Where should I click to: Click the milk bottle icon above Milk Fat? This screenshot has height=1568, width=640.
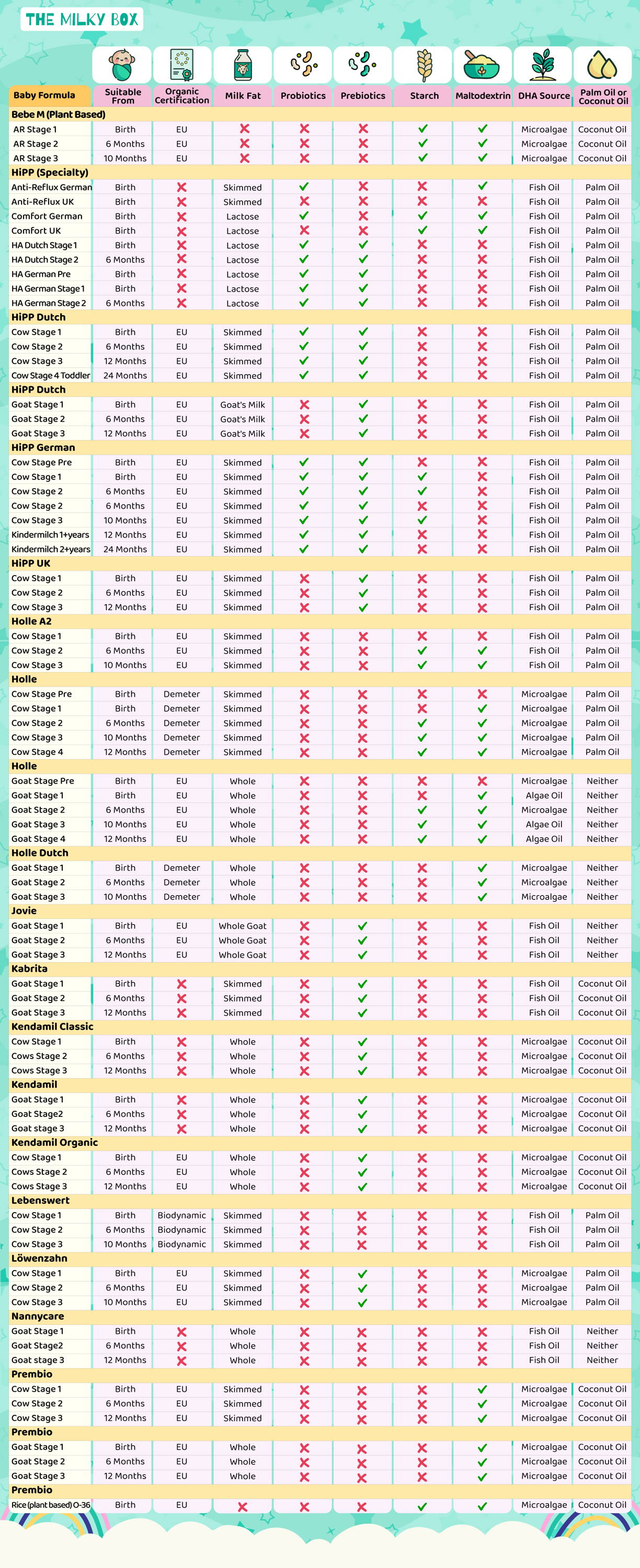[x=243, y=64]
